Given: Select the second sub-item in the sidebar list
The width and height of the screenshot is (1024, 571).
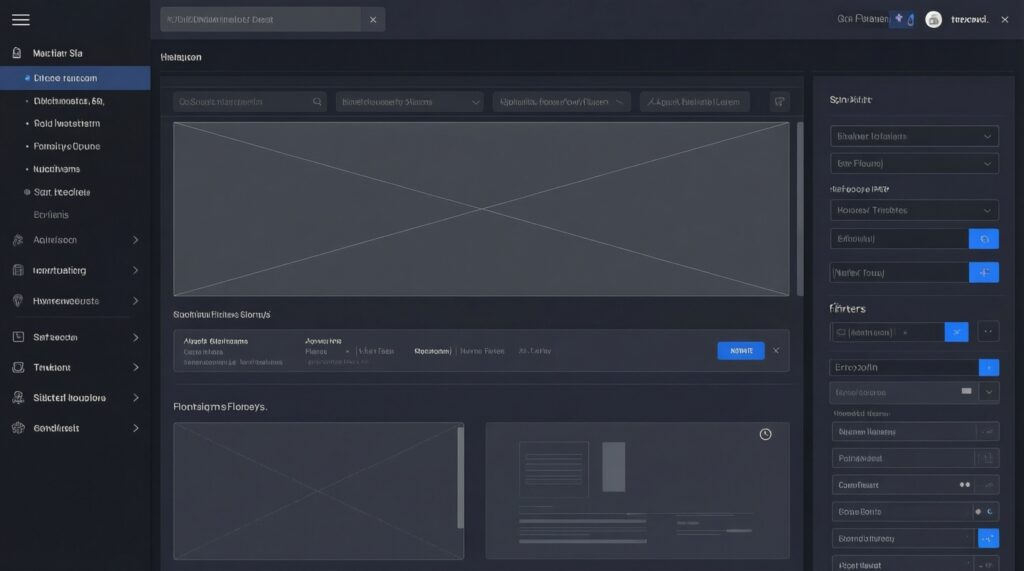Looking at the screenshot, I should coord(69,101).
